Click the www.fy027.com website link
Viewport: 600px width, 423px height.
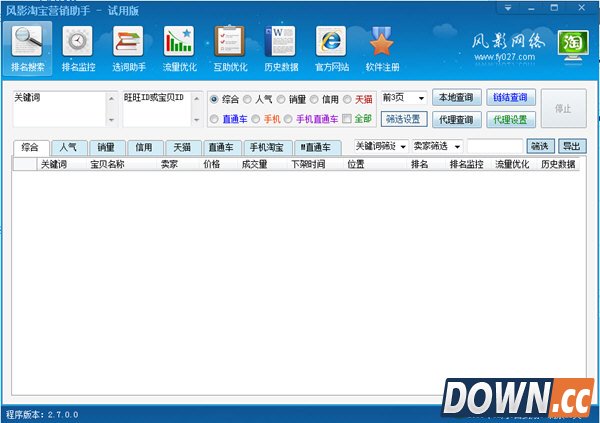pos(505,57)
